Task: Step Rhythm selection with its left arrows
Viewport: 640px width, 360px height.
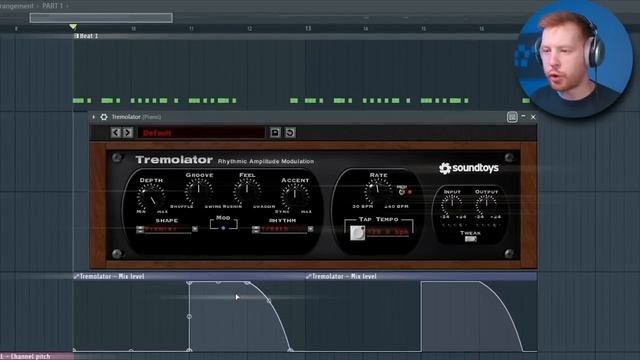Action: (256, 229)
